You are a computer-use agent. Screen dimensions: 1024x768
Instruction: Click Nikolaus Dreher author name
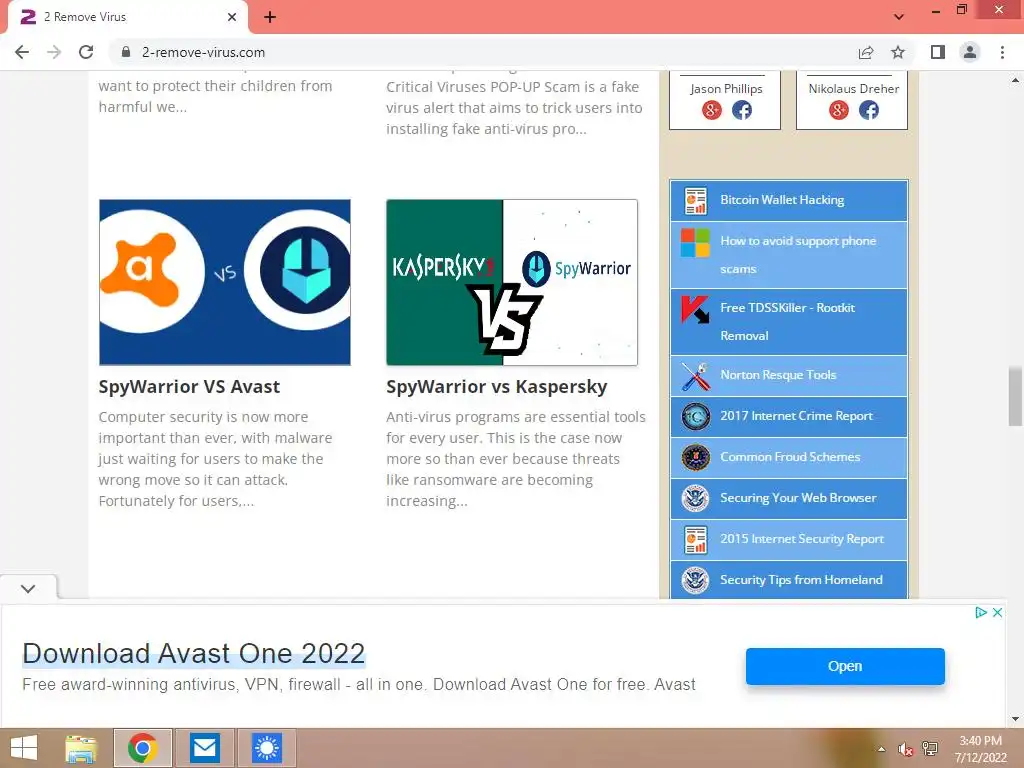click(854, 89)
